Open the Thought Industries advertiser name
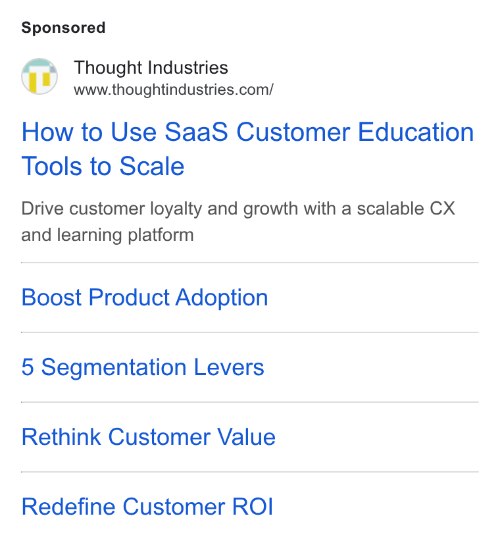 (151, 67)
